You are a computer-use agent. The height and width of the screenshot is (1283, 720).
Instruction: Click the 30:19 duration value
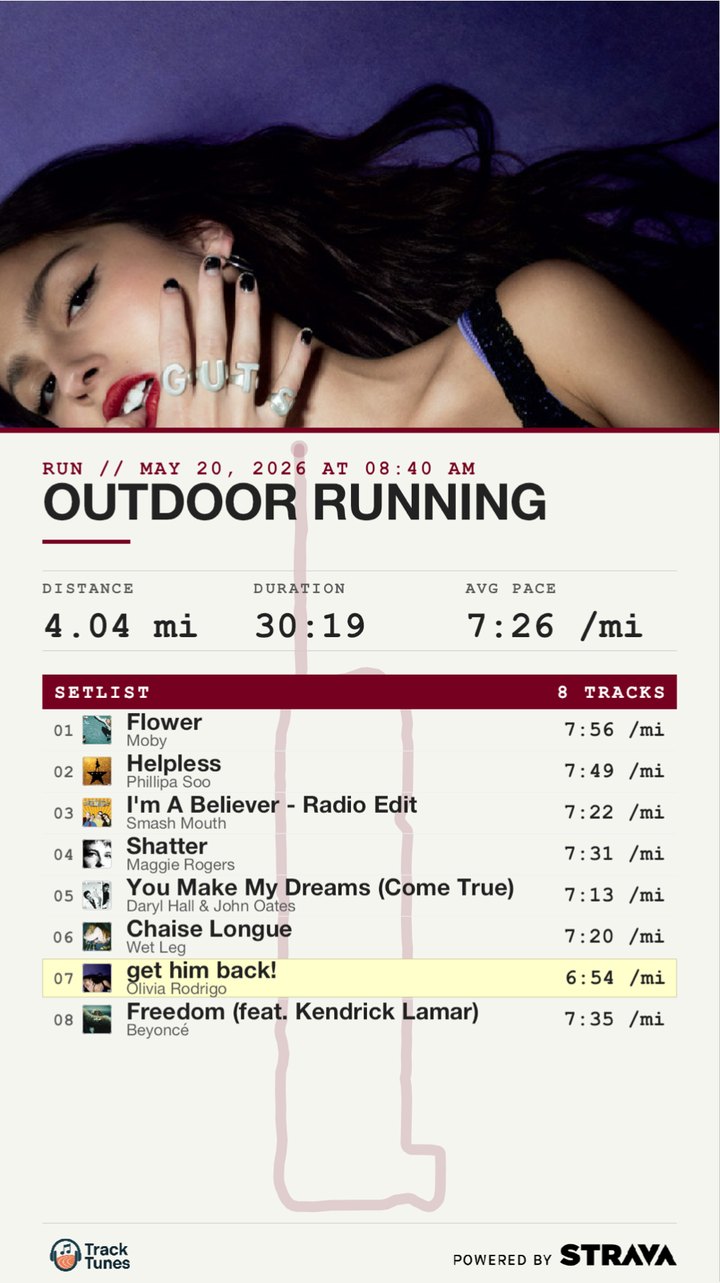310,627
